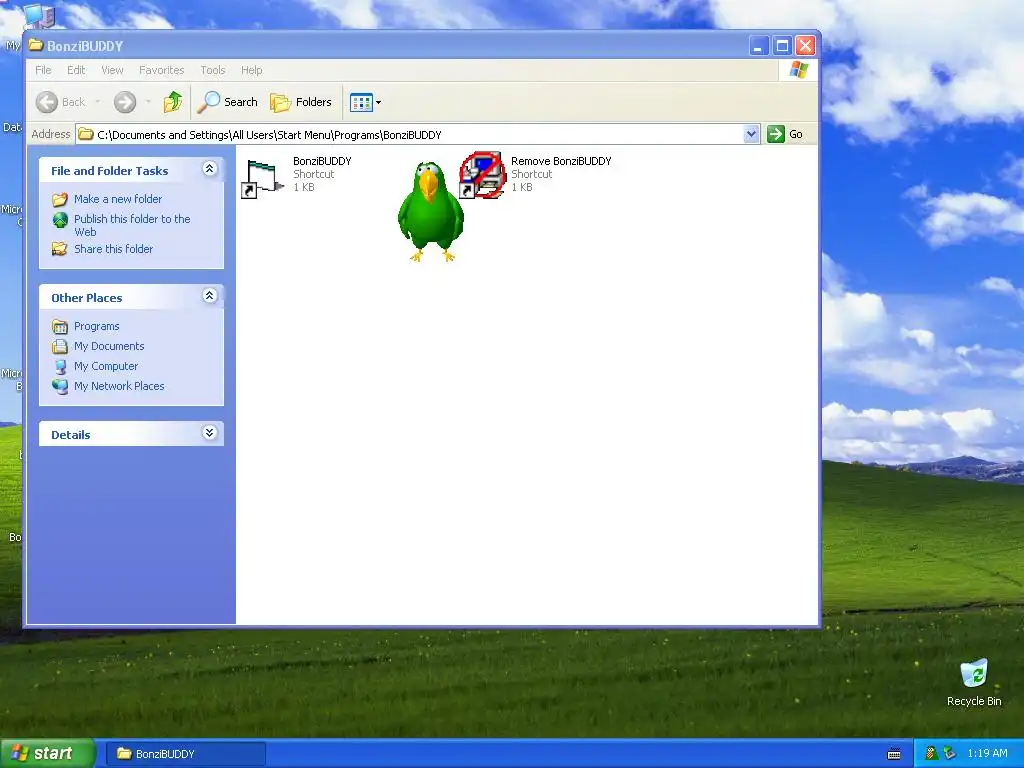Minimize the BonziBUDDY window
This screenshot has height=768, width=1024.
point(758,46)
